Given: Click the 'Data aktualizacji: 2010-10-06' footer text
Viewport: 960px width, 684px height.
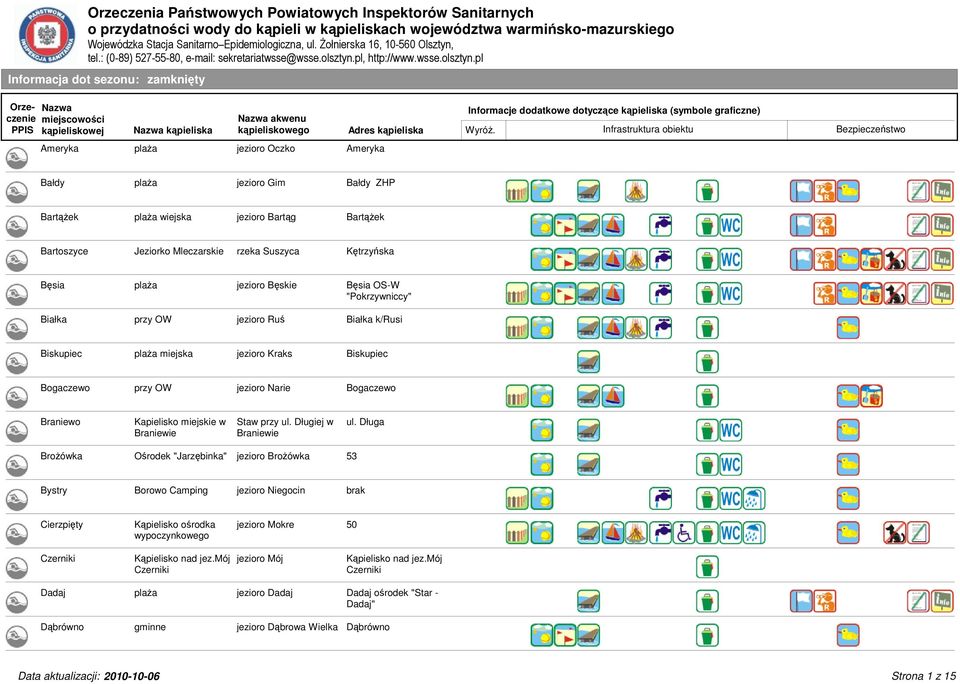Looking at the screenshot, I should pyautogui.click(x=89, y=676).
